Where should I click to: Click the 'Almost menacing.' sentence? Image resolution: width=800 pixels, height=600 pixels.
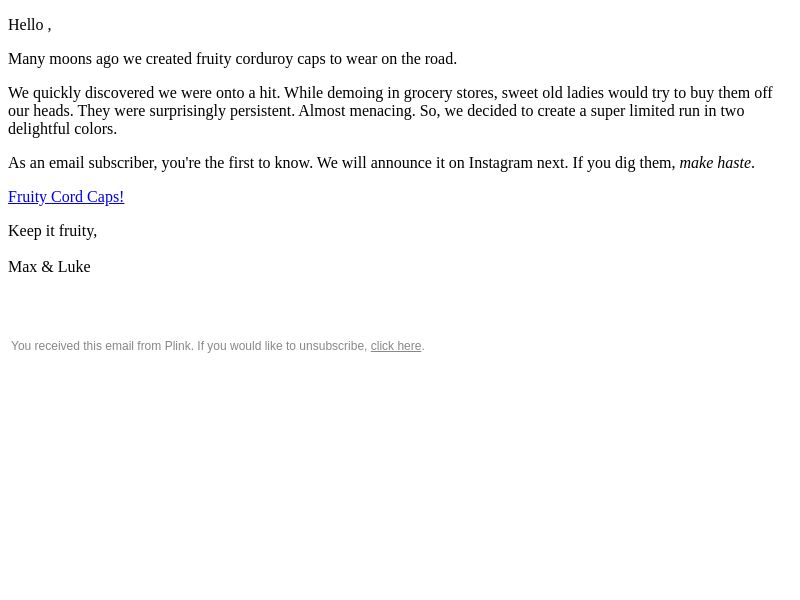(x=357, y=111)
